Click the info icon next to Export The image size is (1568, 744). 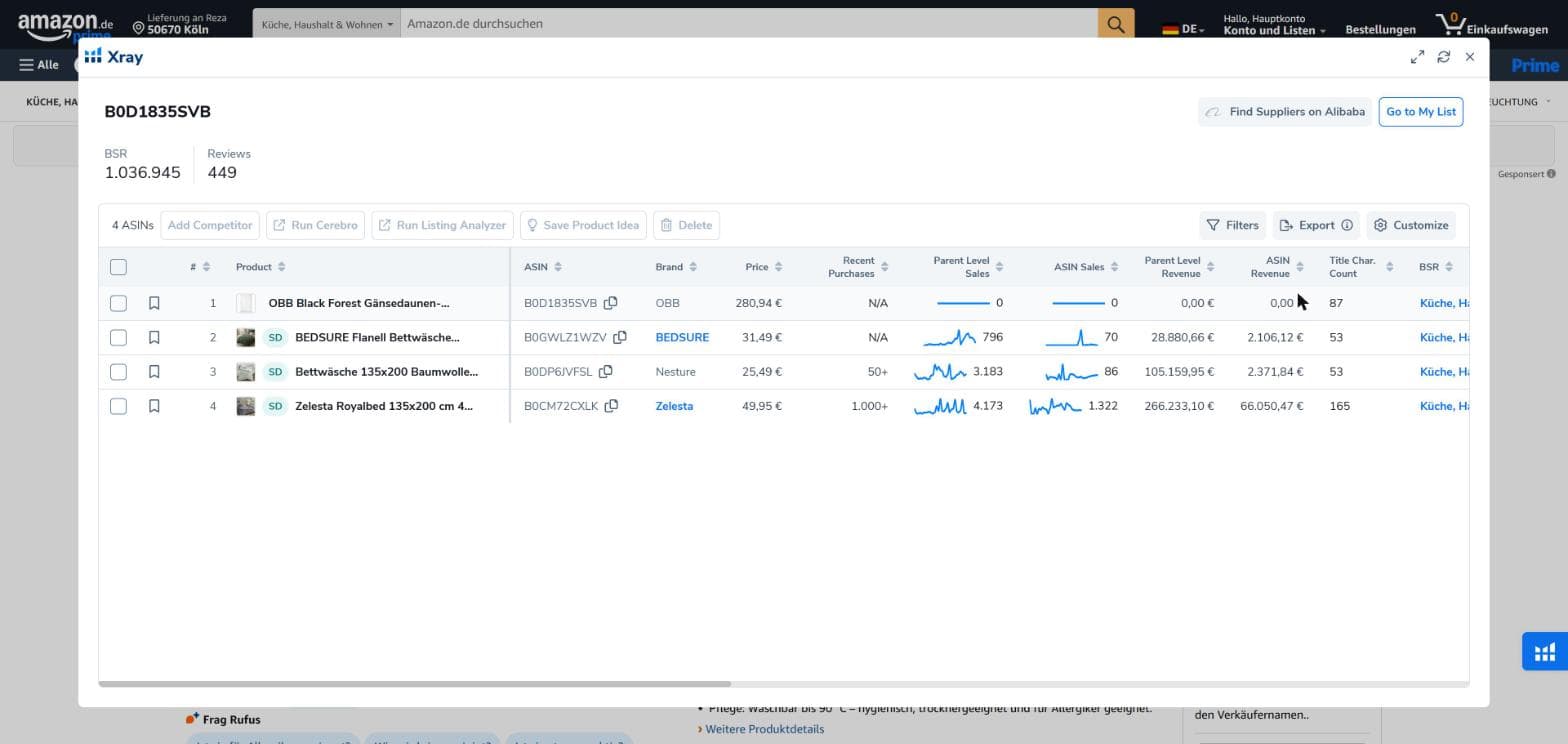coord(1347,225)
